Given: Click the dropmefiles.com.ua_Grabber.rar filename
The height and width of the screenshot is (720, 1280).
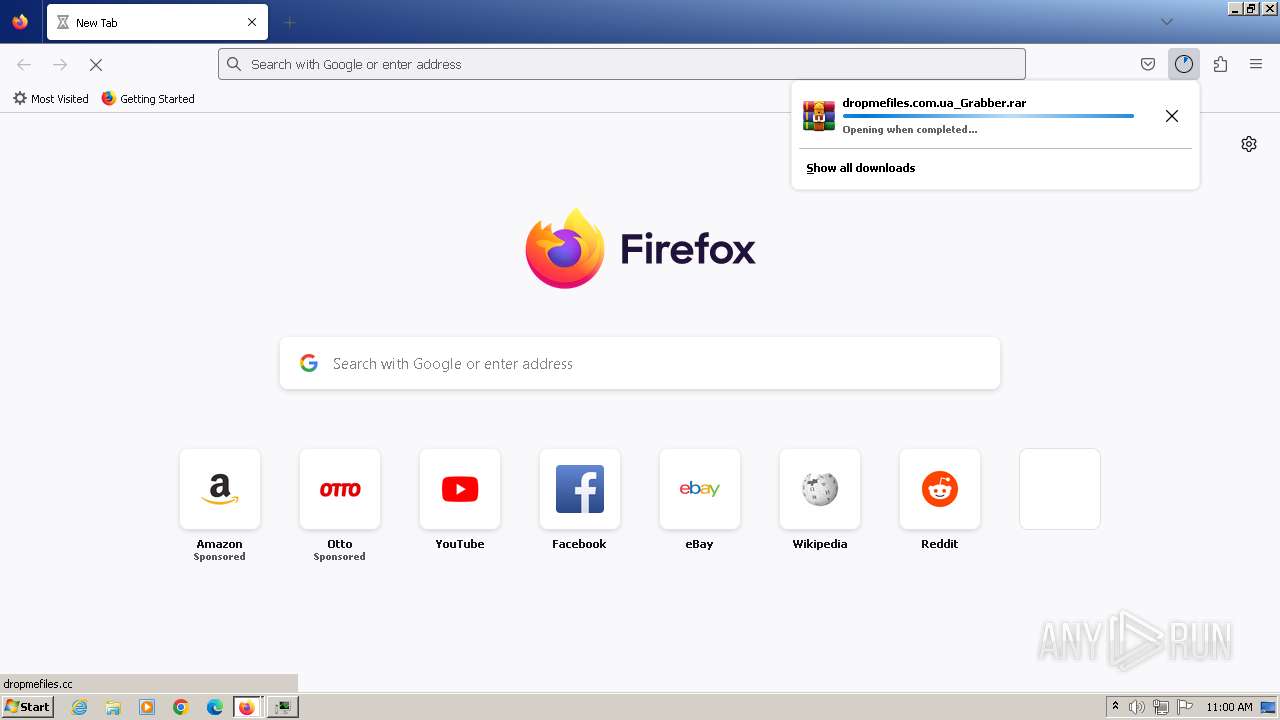Looking at the screenshot, I should 934,102.
